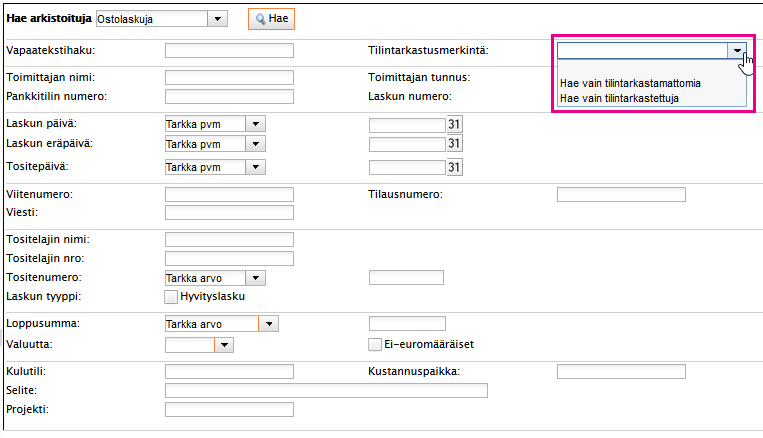Select Hae vain tilintarkastamattomia option
Viewport: 763px width, 438px height.
coord(630,83)
